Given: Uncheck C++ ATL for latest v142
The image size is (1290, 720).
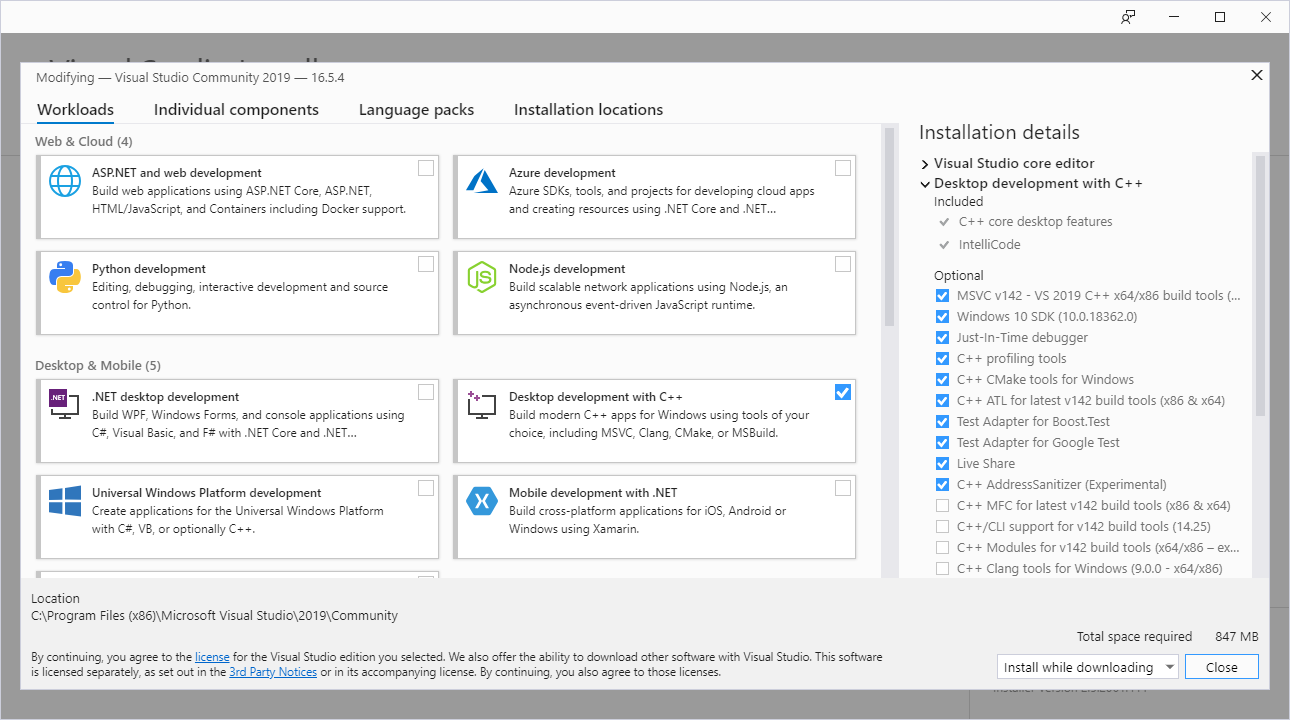Looking at the screenshot, I should click(942, 401).
